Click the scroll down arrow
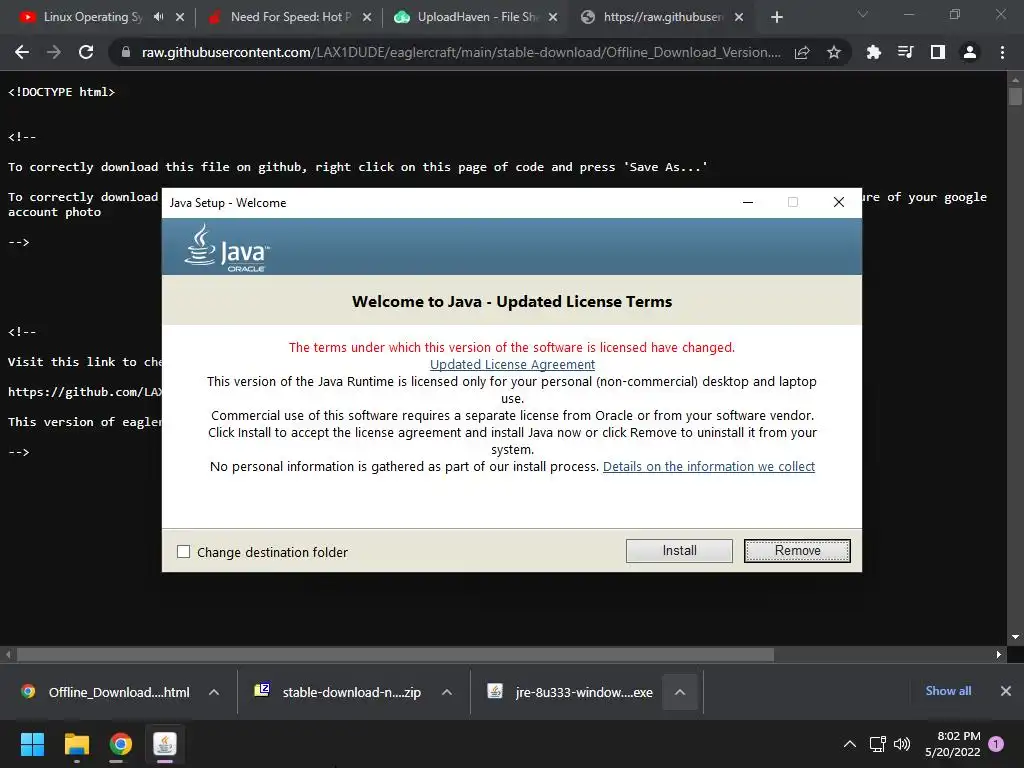1024x768 pixels. click(1015, 637)
